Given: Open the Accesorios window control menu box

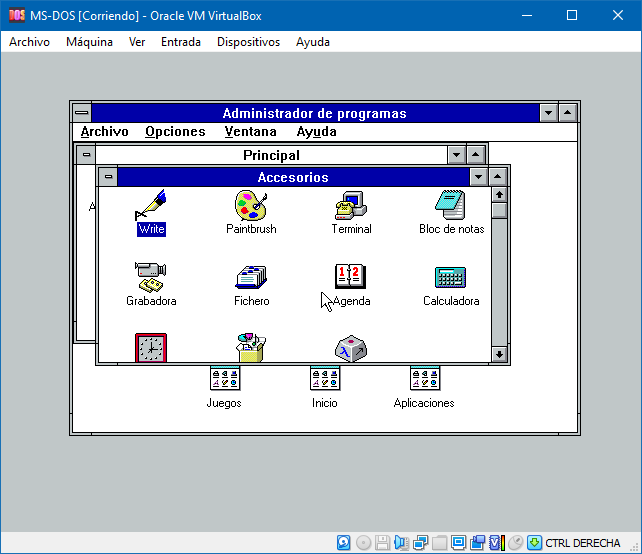Looking at the screenshot, I should (x=108, y=177).
